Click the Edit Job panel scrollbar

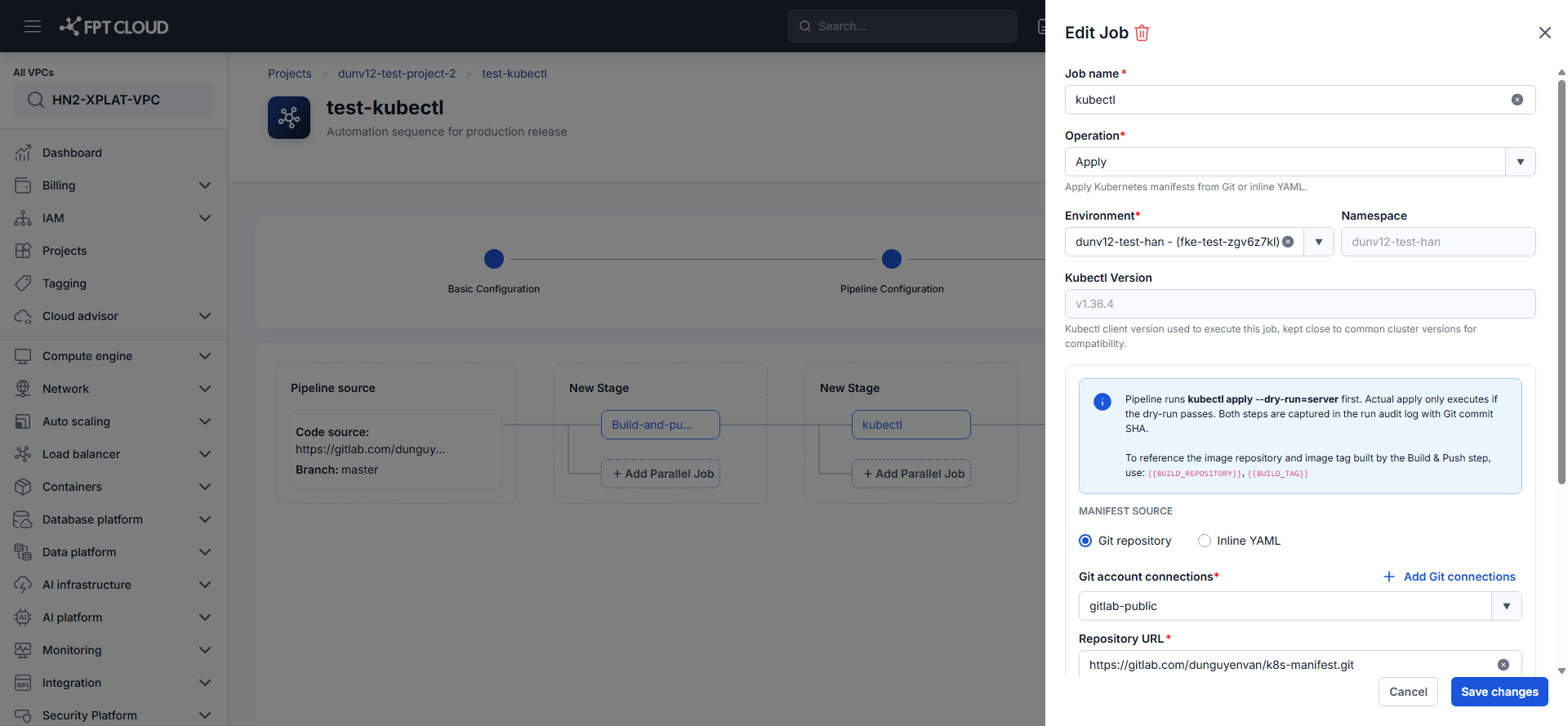point(1561,282)
